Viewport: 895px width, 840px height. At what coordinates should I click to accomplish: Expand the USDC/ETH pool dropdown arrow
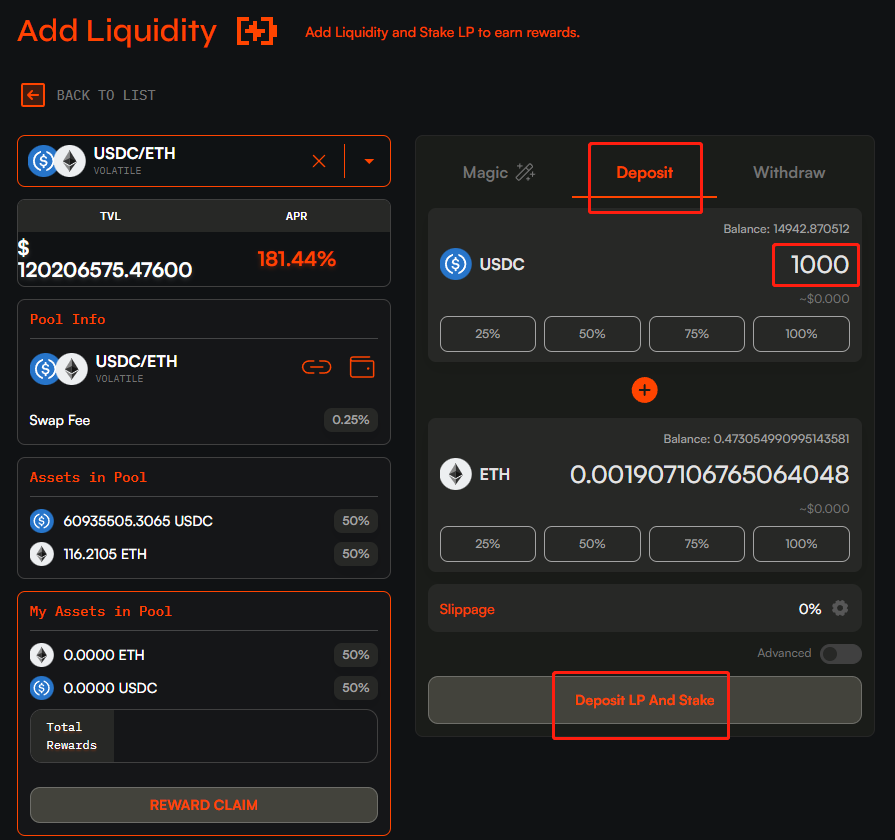pos(369,161)
